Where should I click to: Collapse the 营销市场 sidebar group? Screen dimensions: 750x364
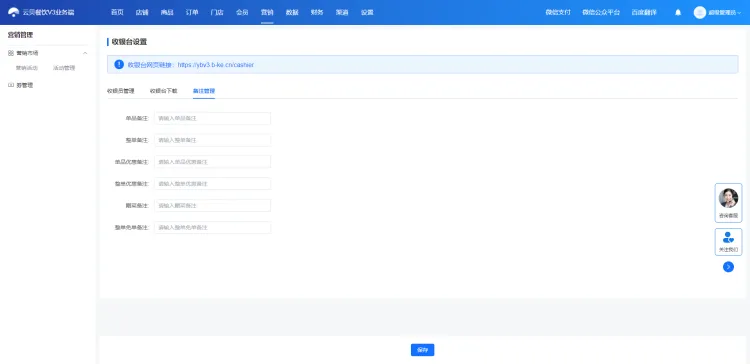(x=85, y=53)
